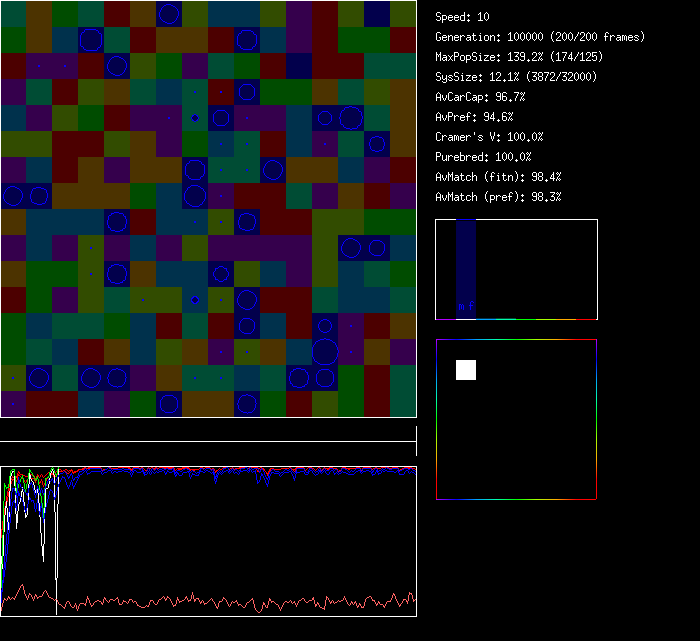700x641 pixels.
Task: Select the AvCarCap percentage line
Action: (481, 97)
